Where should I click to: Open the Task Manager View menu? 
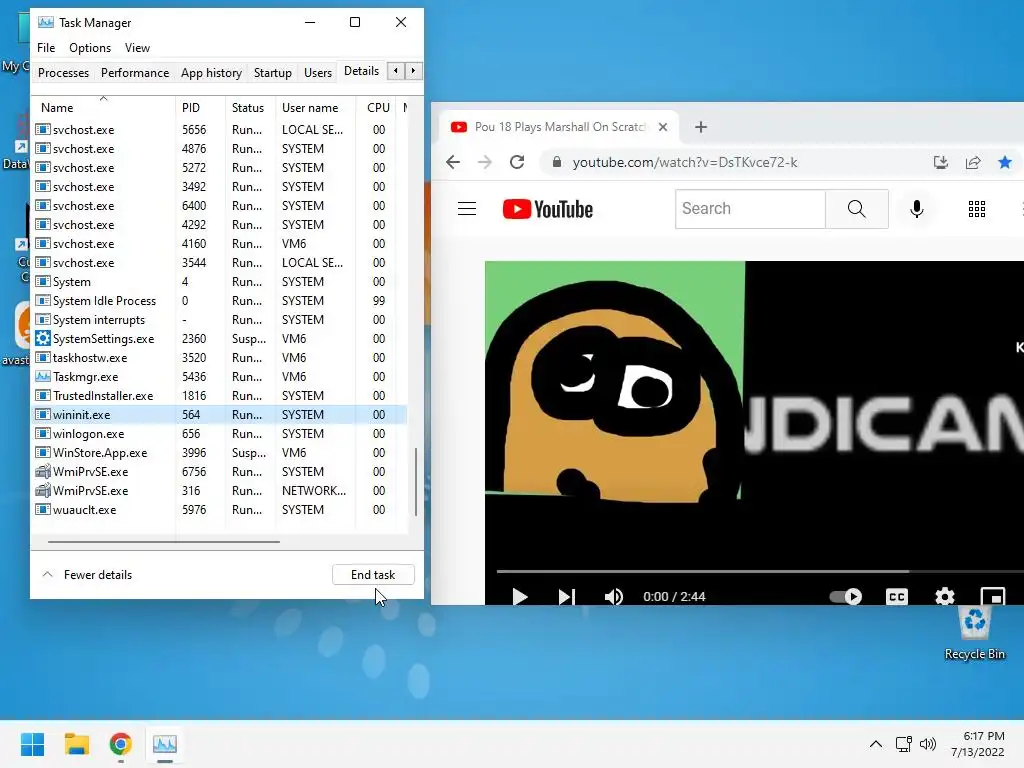(x=137, y=48)
